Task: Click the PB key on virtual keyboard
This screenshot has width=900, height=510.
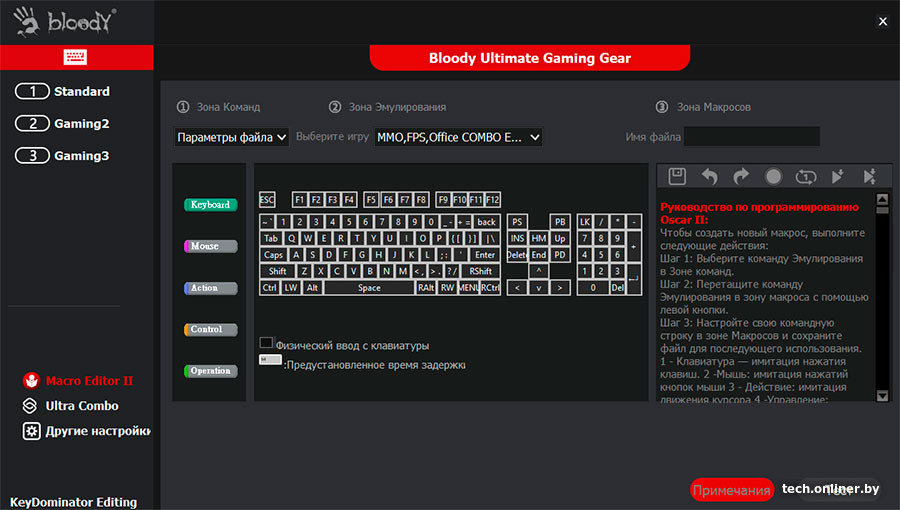Action: (x=560, y=222)
